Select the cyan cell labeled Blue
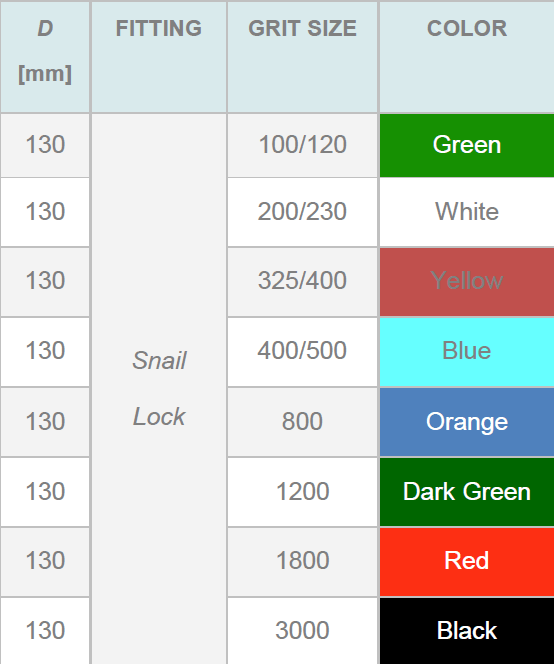Image resolution: width=554 pixels, height=664 pixels. 467,352
